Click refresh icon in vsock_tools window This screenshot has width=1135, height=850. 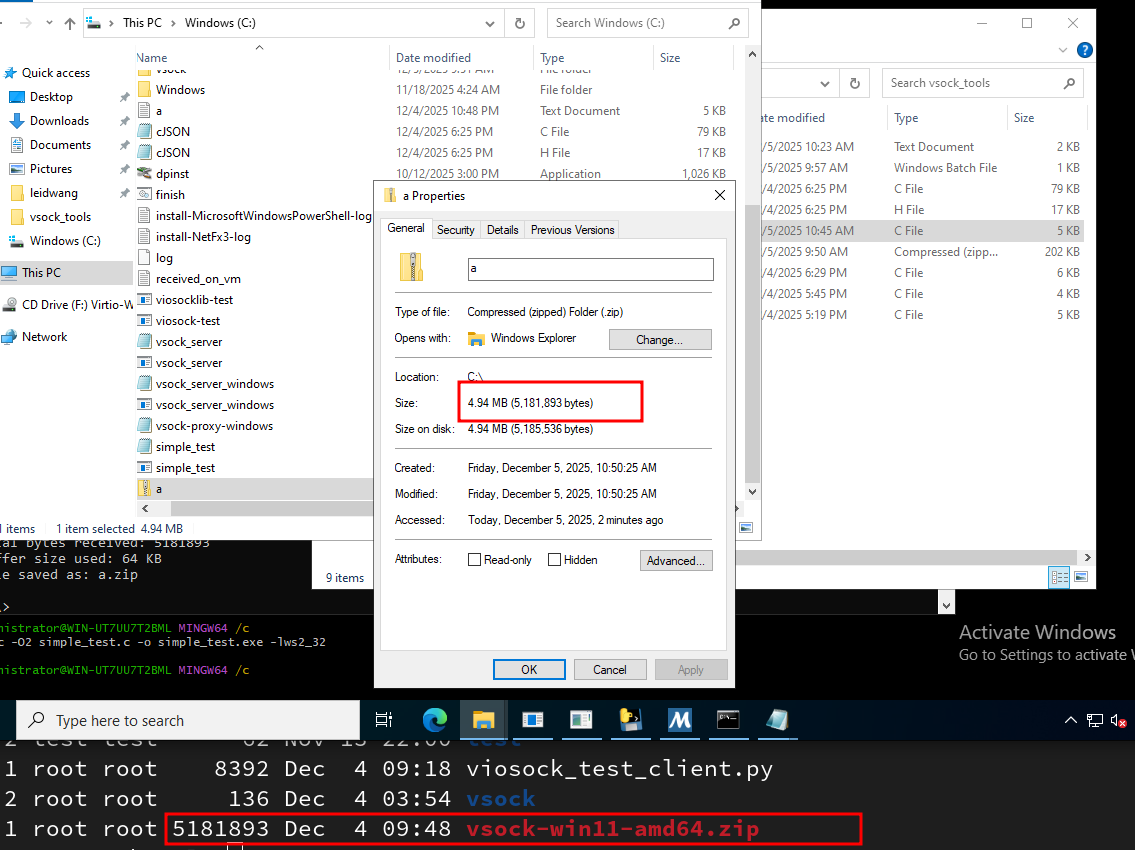coord(855,83)
